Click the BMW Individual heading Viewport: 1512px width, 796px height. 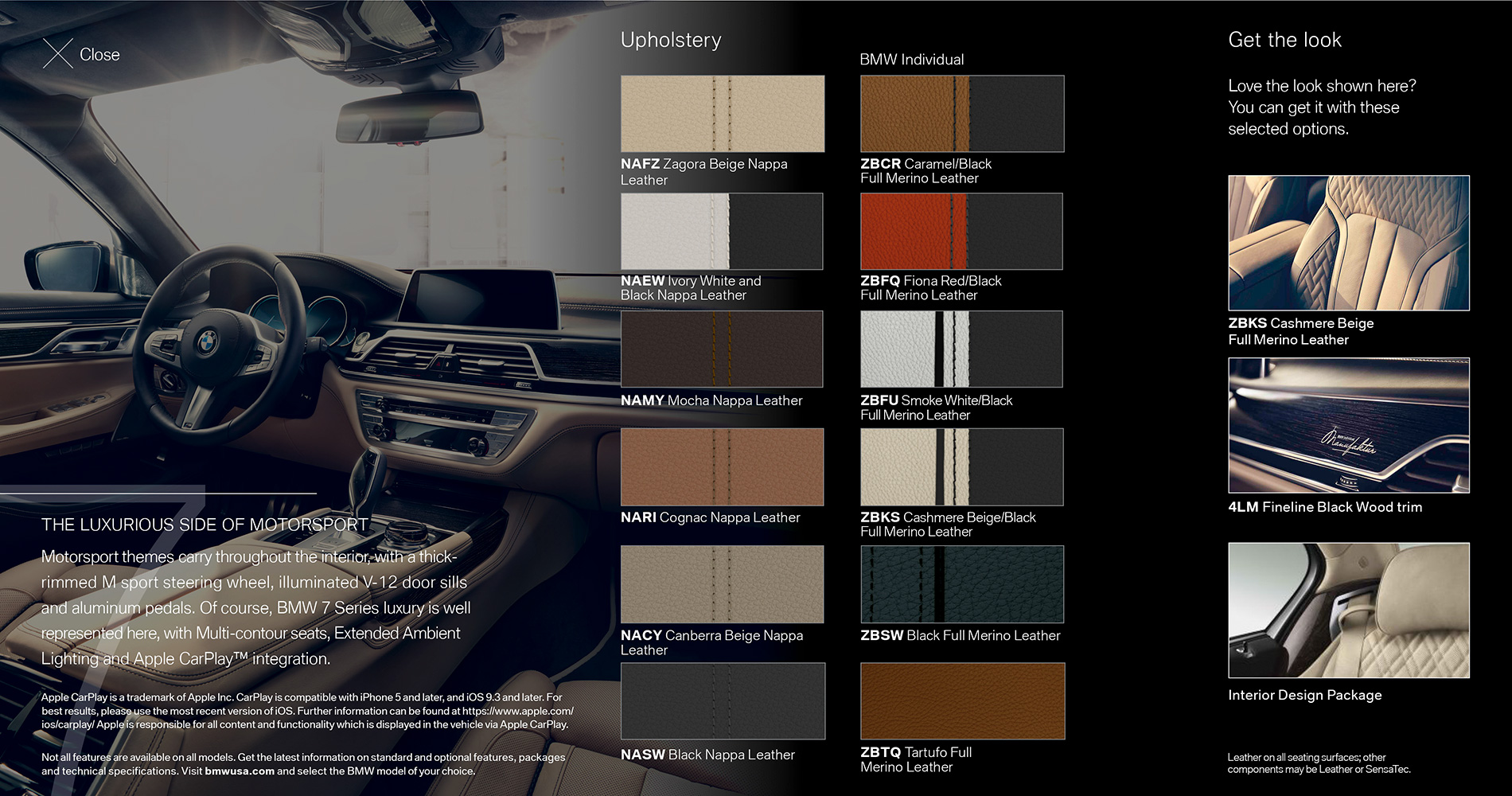click(912, 60)
